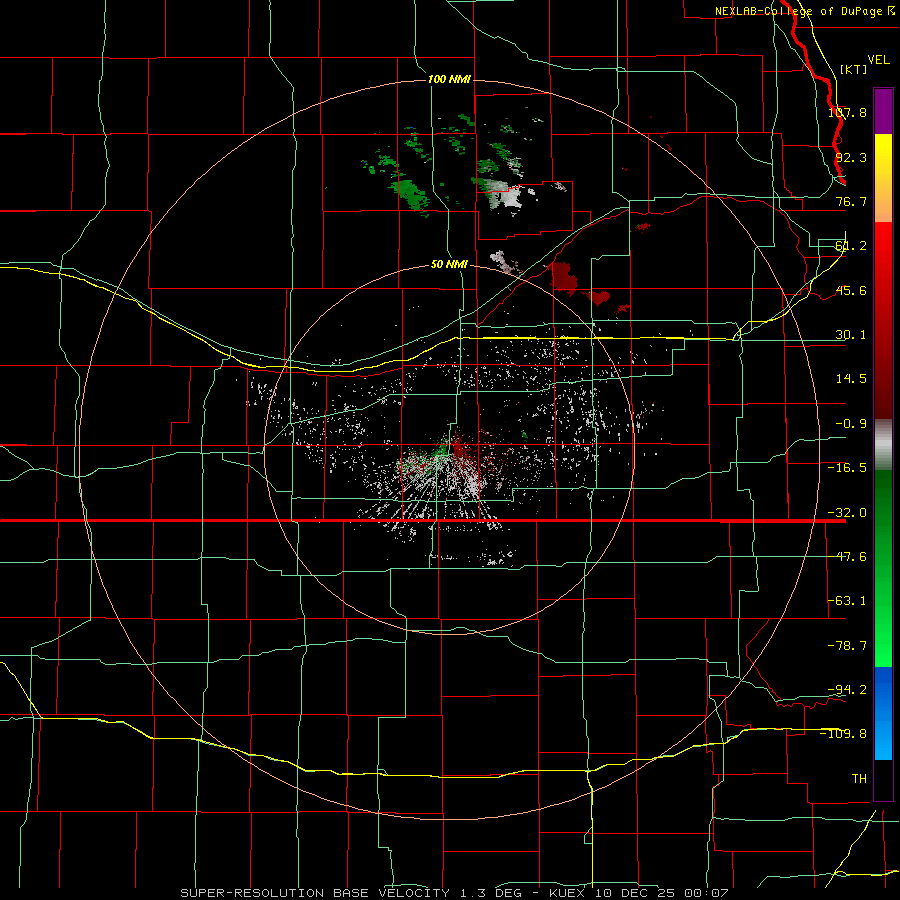Viewport: 900px width, 900px height.
Task: Click the VEL legend title
Action: click(x=878, y=60)
